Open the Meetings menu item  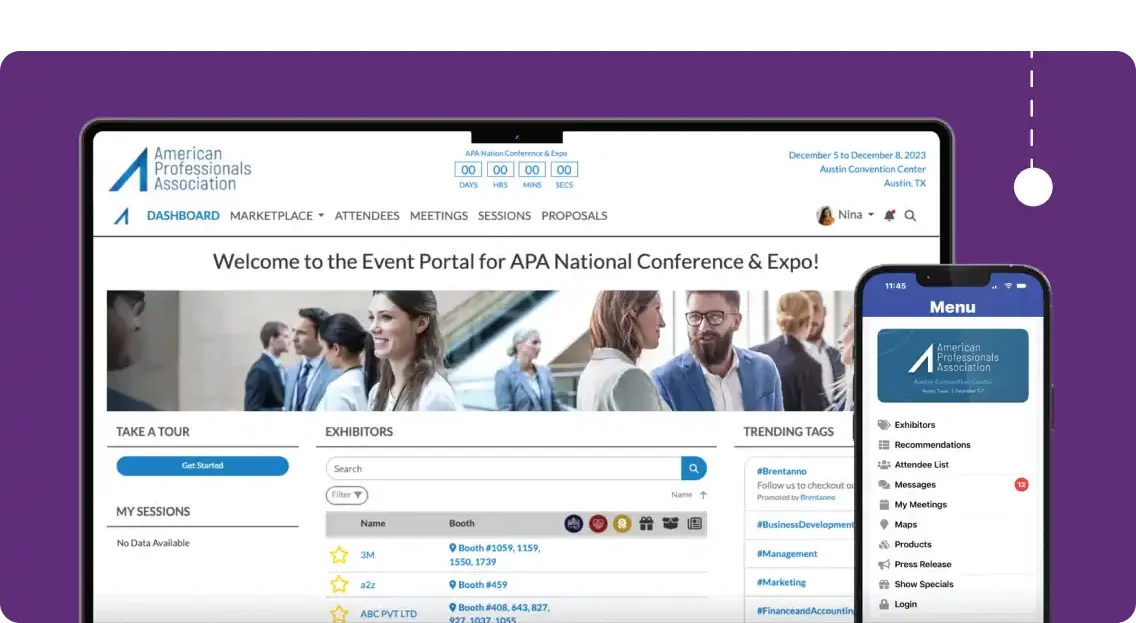pos(438,216)
